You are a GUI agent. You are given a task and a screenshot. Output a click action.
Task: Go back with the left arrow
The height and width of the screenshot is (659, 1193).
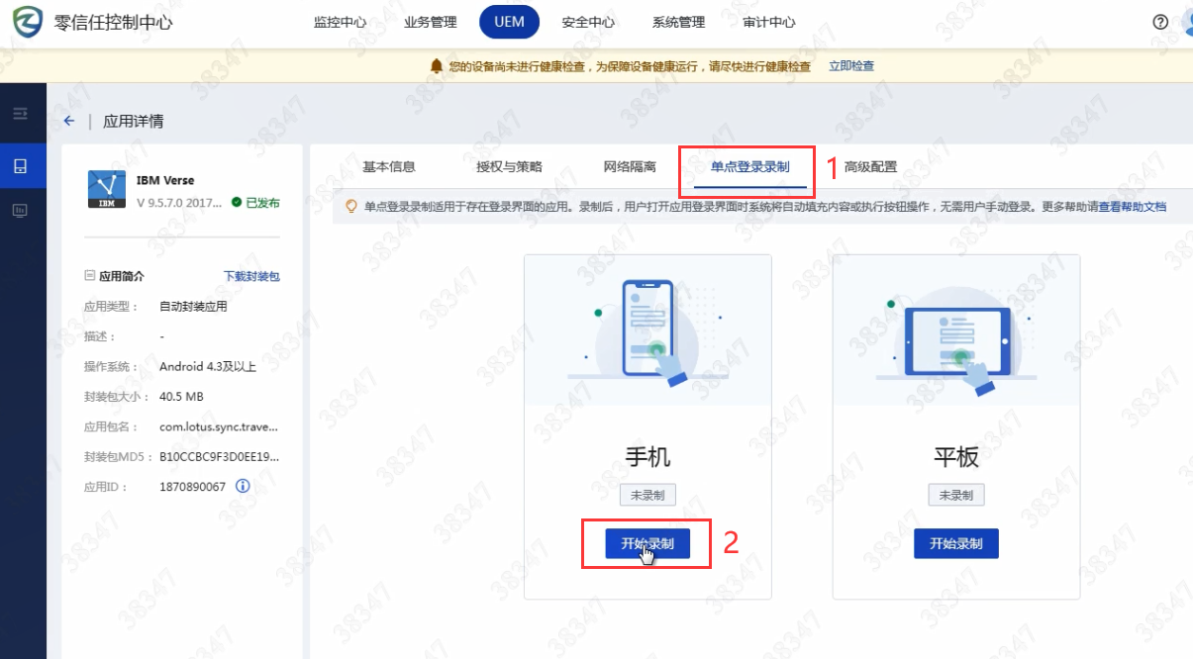tap(69, 121)
